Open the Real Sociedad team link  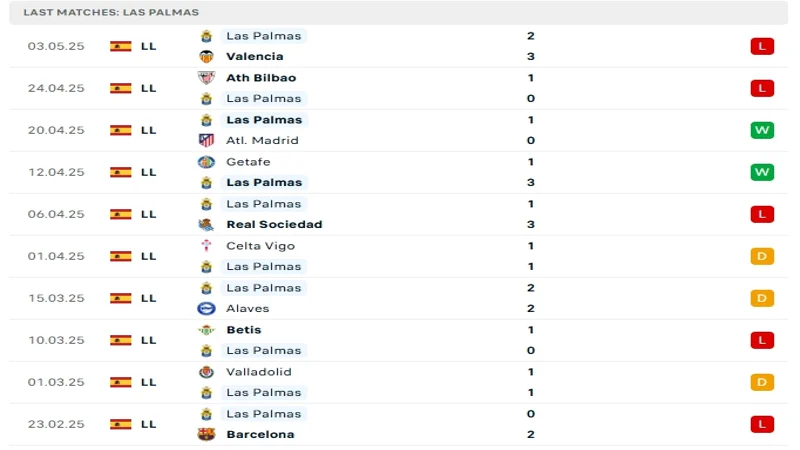point(274,224)
